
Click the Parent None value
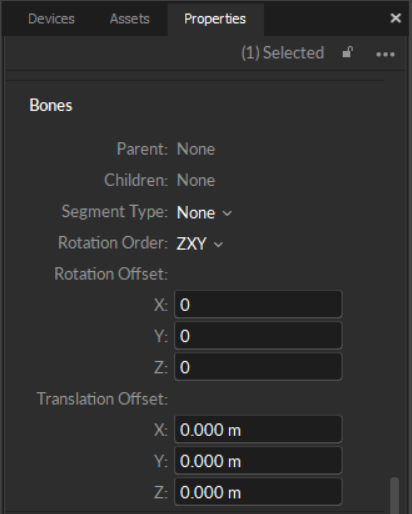(196, 149)
